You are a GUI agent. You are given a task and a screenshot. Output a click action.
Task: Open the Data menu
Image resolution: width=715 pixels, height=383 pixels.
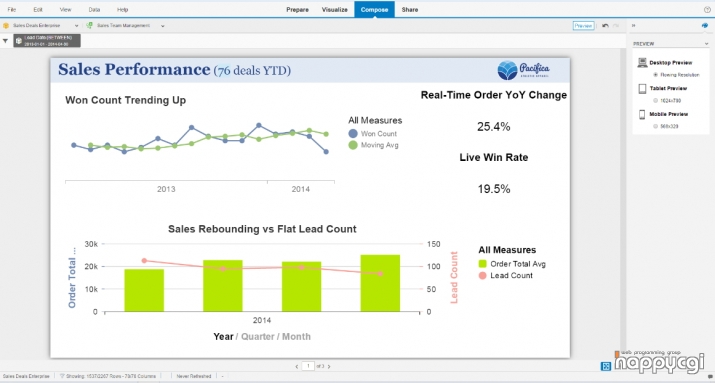tap(94, 10)
